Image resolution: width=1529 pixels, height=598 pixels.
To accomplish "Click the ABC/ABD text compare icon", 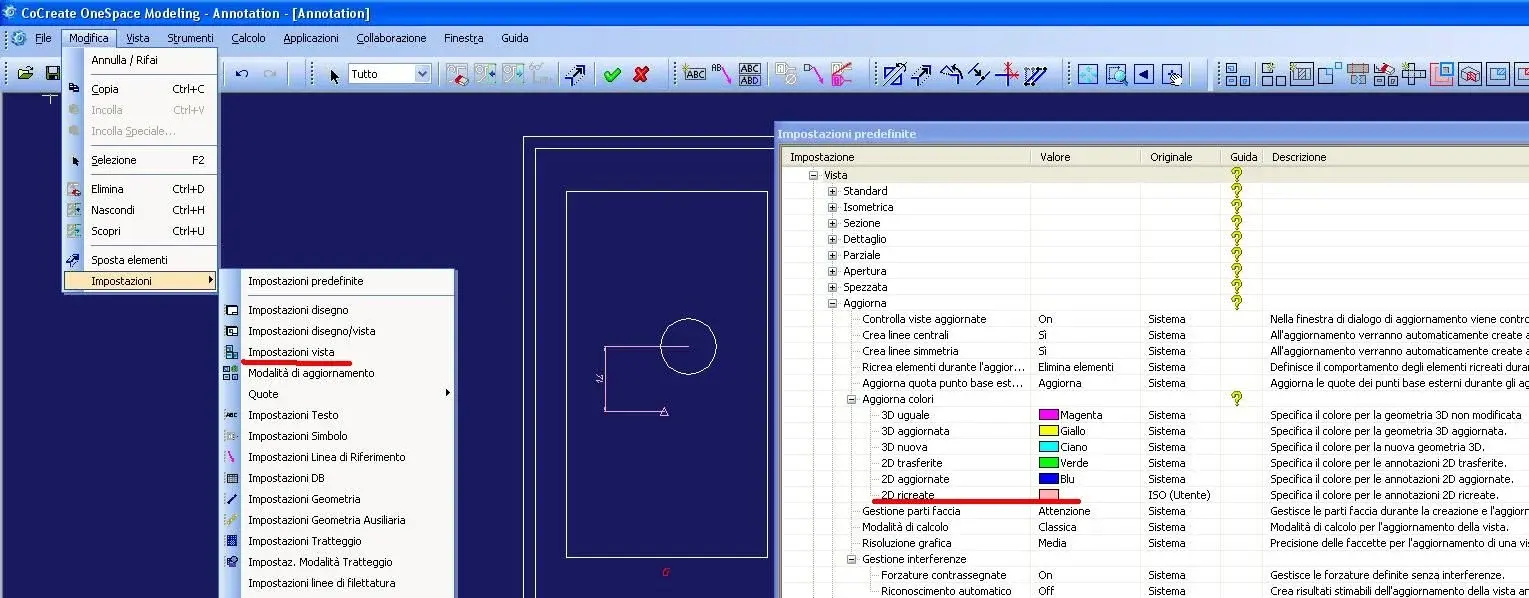I will coord(749,74).
